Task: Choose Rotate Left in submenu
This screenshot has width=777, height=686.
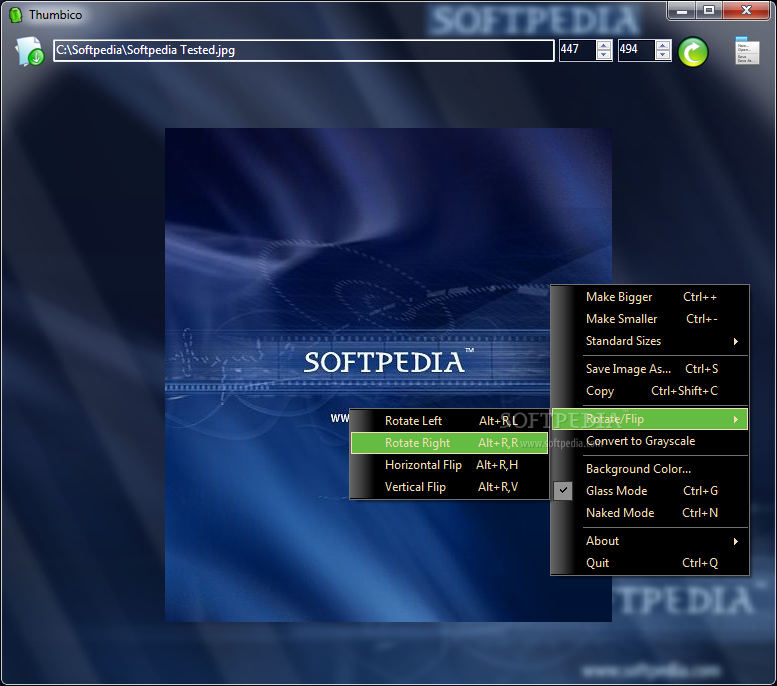Action: coord(449,421)
